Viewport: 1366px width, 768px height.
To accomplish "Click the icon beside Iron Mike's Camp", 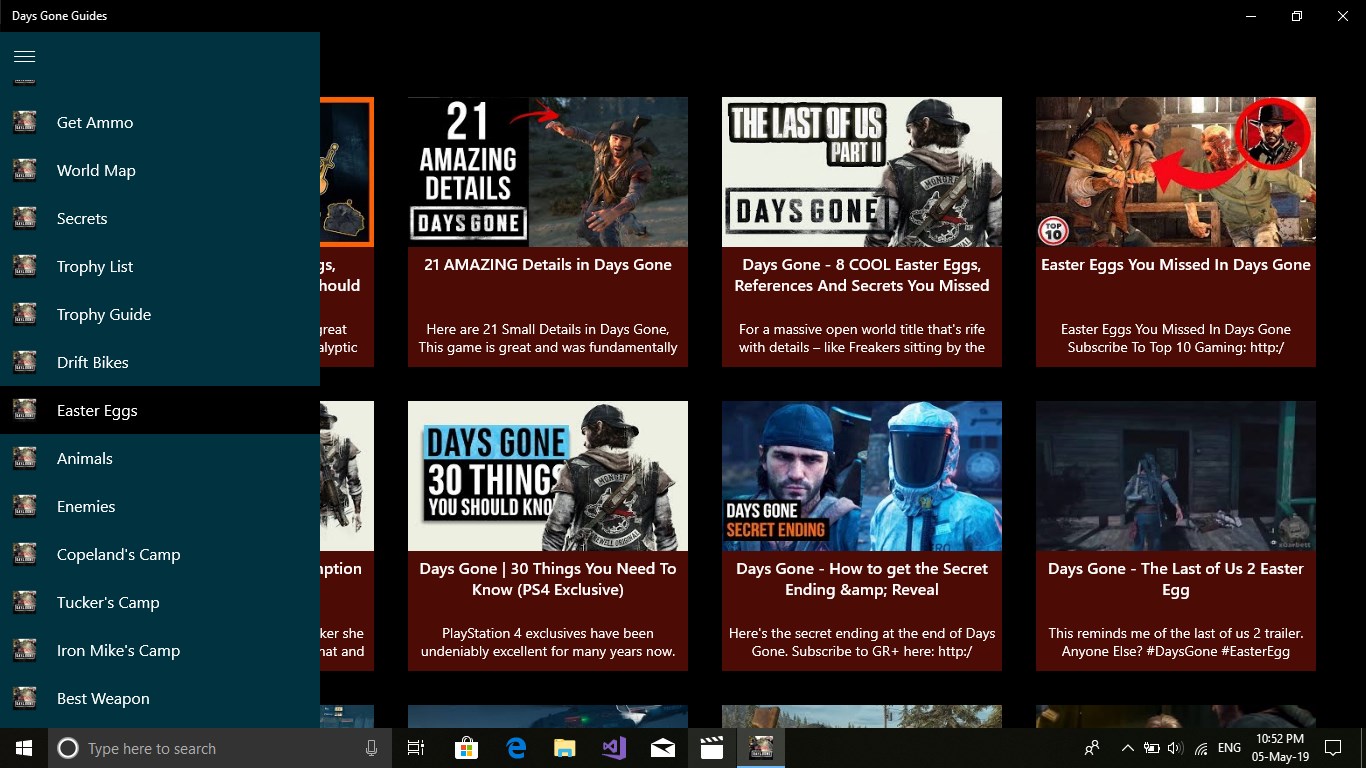I will (x=25, y=651).
